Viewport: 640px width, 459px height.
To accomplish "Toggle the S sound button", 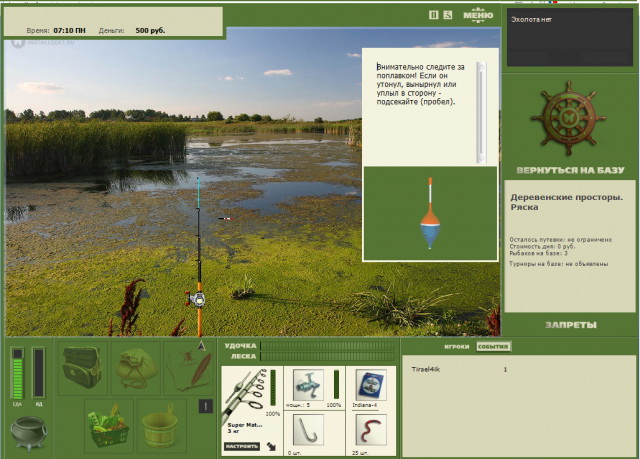I will pos(448,15).
